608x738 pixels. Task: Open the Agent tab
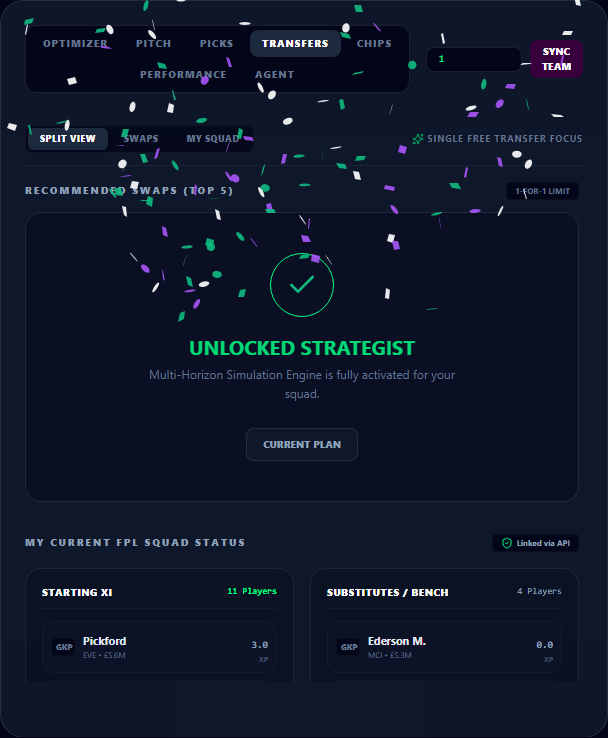point(274,74)
